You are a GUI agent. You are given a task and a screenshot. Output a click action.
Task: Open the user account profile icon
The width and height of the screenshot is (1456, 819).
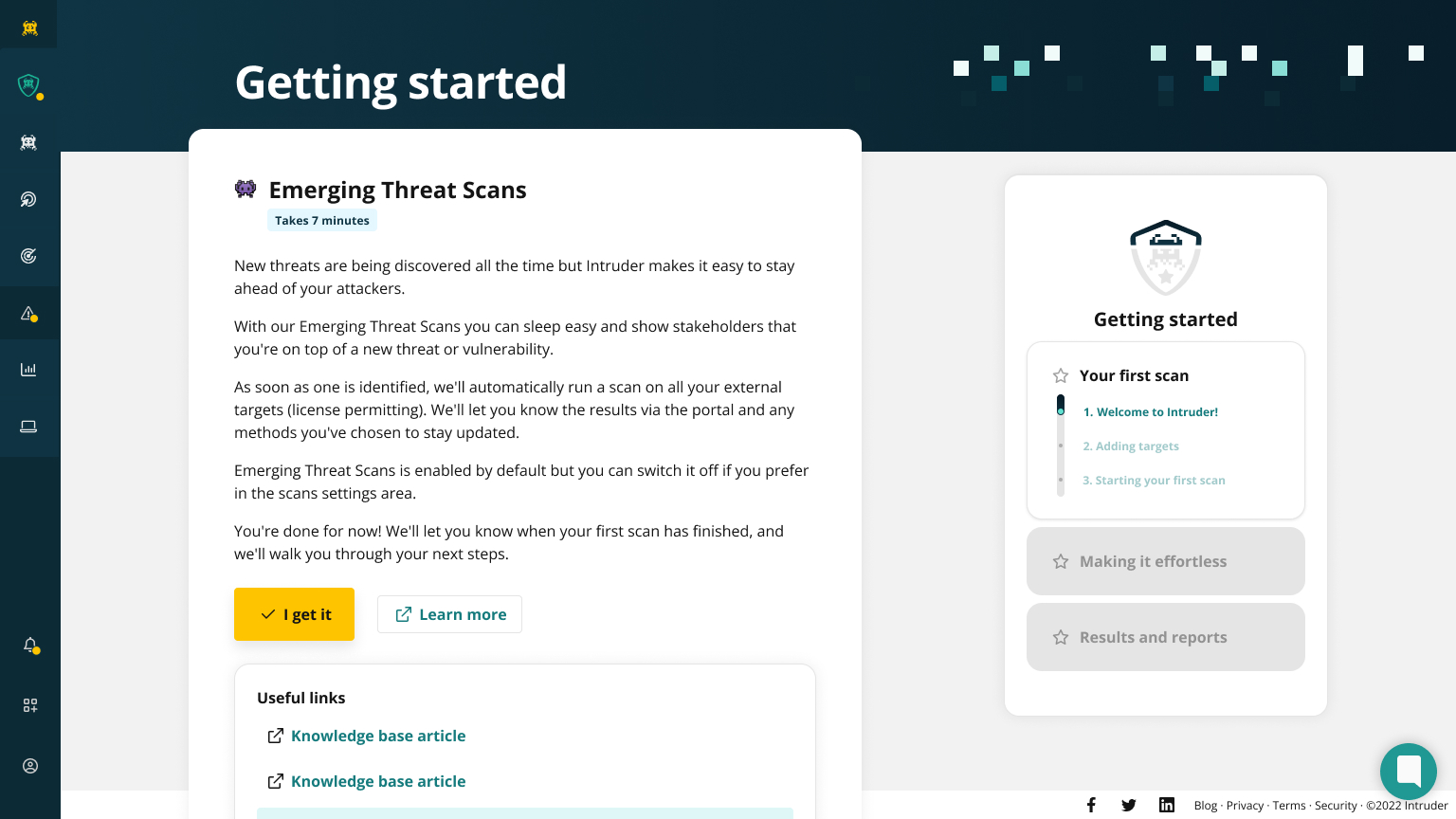click(30, 766)
